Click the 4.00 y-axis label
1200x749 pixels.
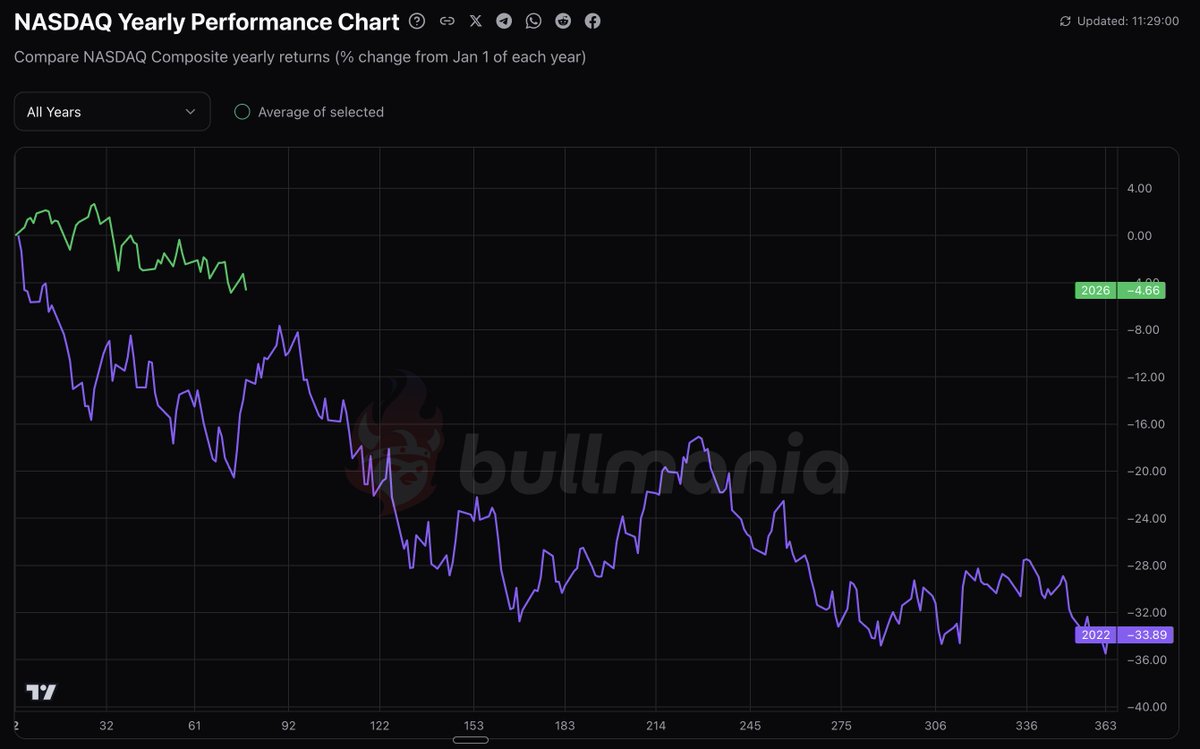coord(1140,188)
